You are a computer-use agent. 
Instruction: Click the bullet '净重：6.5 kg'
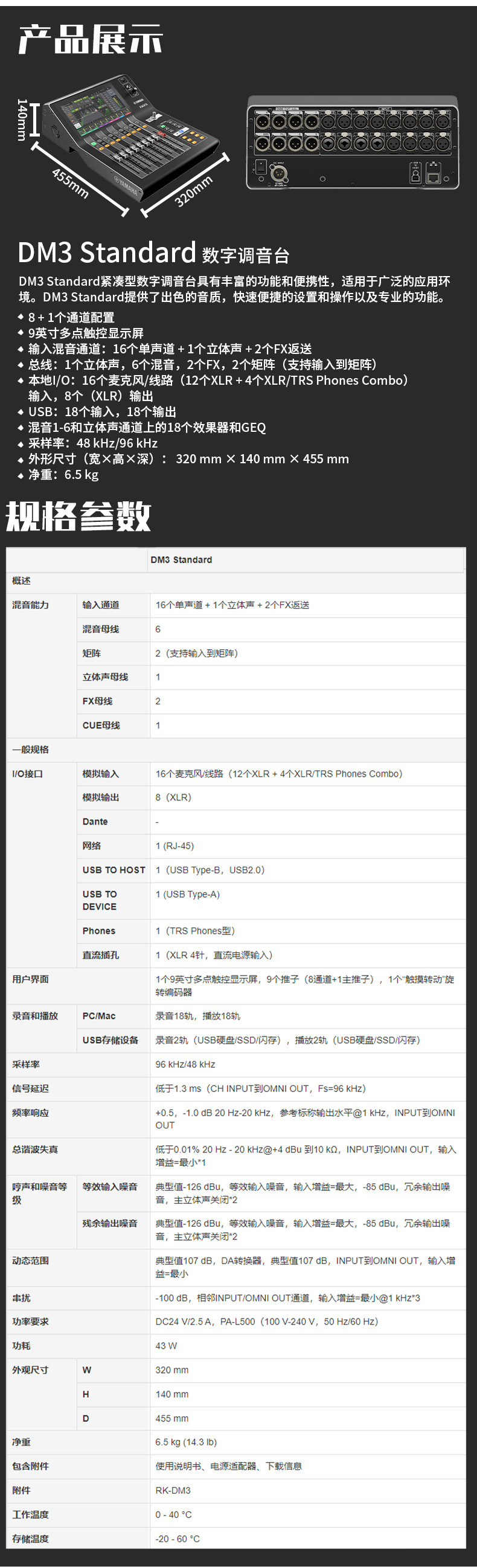coord(63,475)
